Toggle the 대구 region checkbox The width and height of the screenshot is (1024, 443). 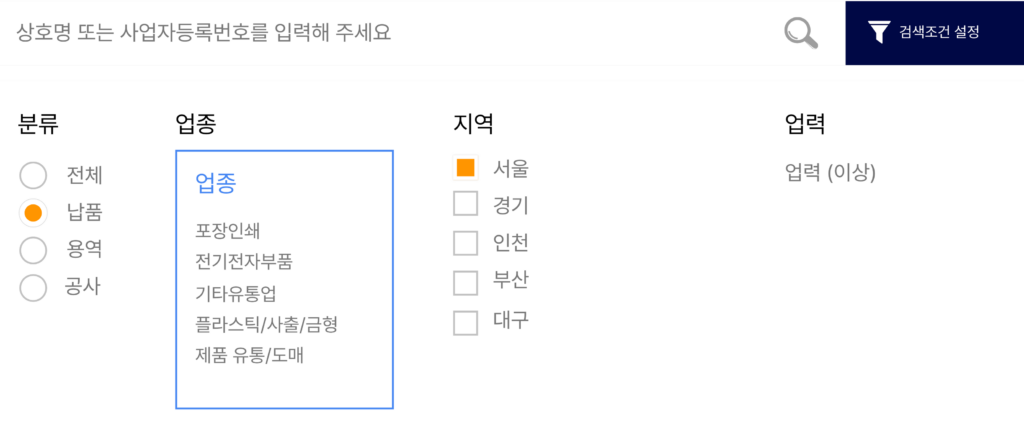coord(465,322)
